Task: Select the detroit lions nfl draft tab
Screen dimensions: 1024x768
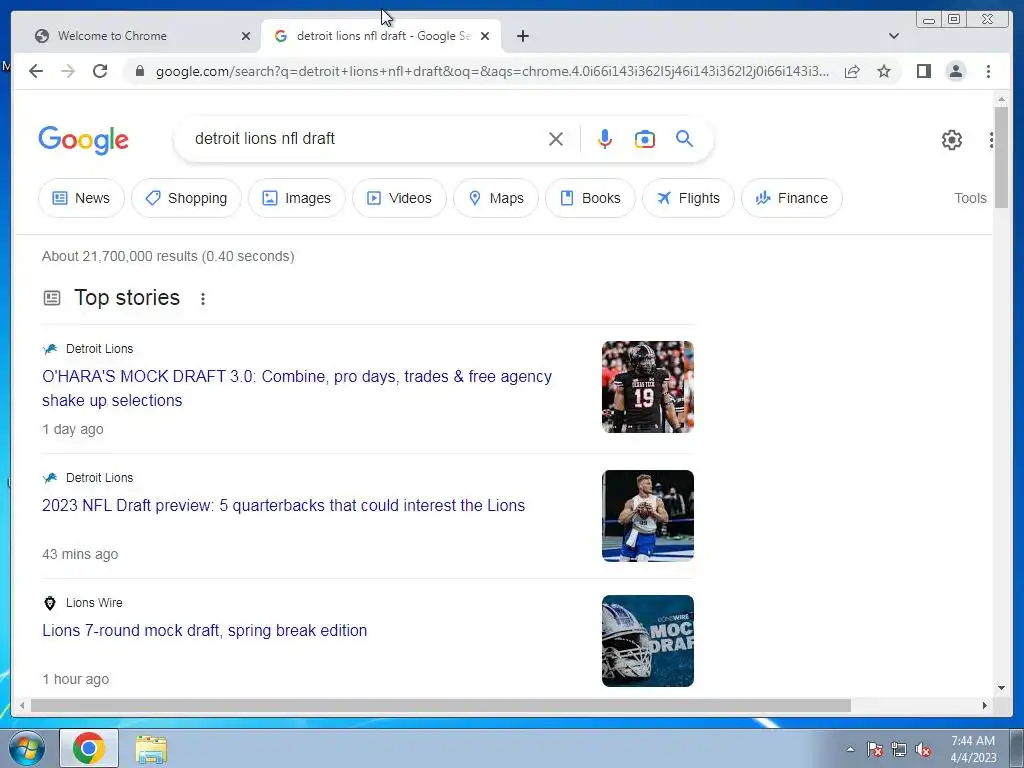Action: [381, 36]
